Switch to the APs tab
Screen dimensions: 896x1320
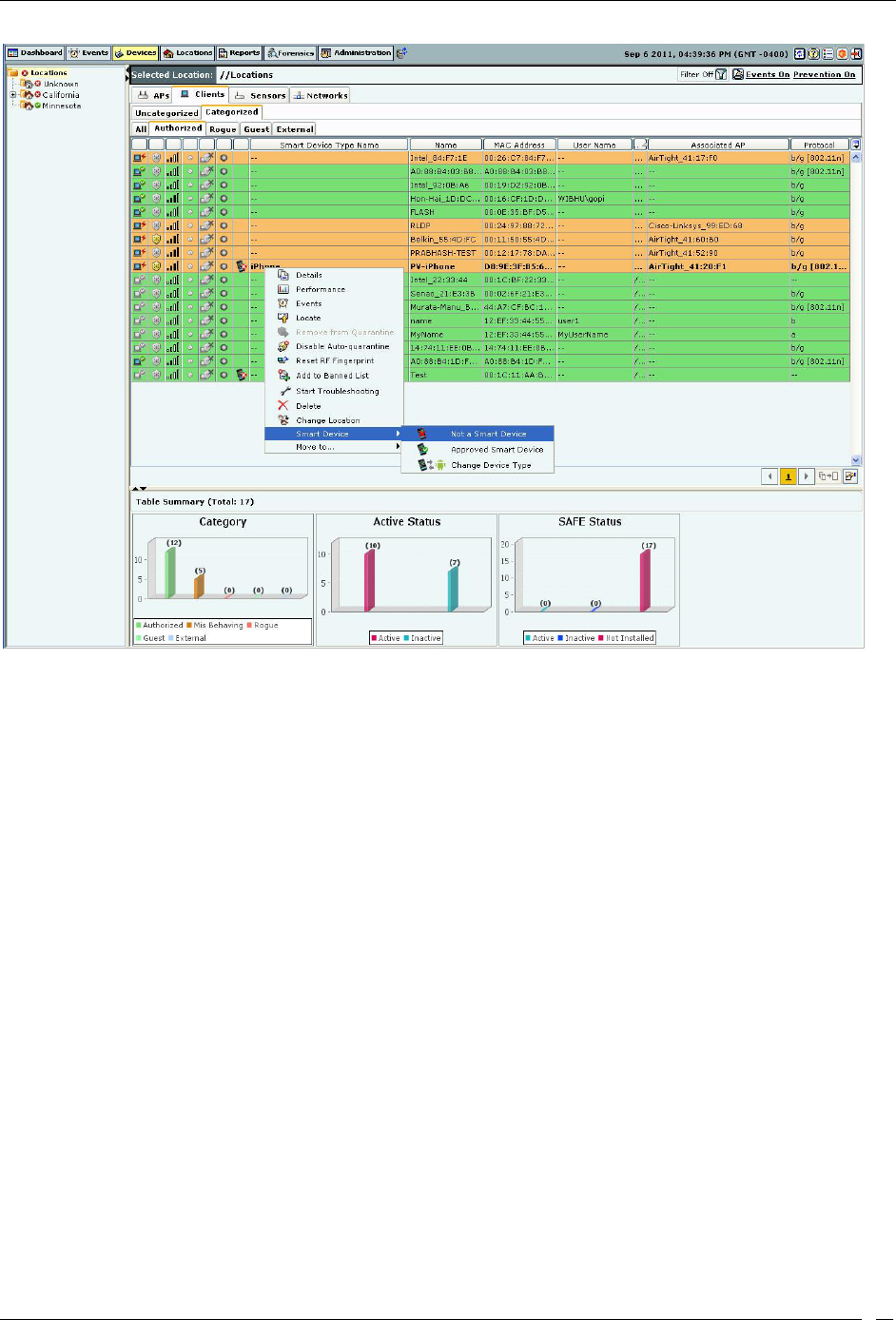pos(153,95)
